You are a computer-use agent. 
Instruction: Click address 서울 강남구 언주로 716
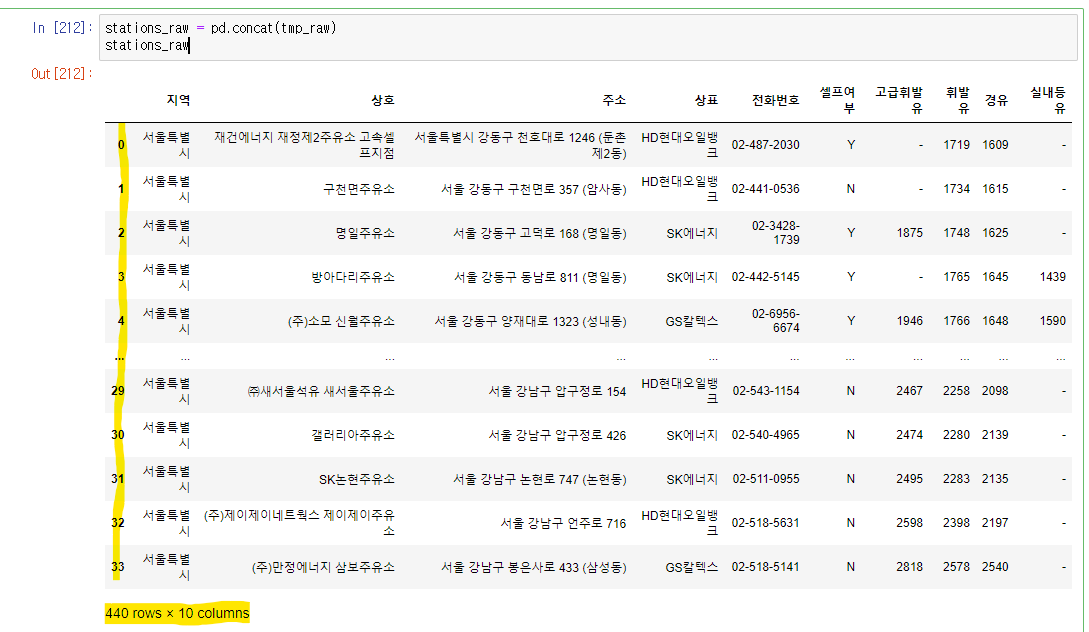pyautogui.click(x=563, y=523)
